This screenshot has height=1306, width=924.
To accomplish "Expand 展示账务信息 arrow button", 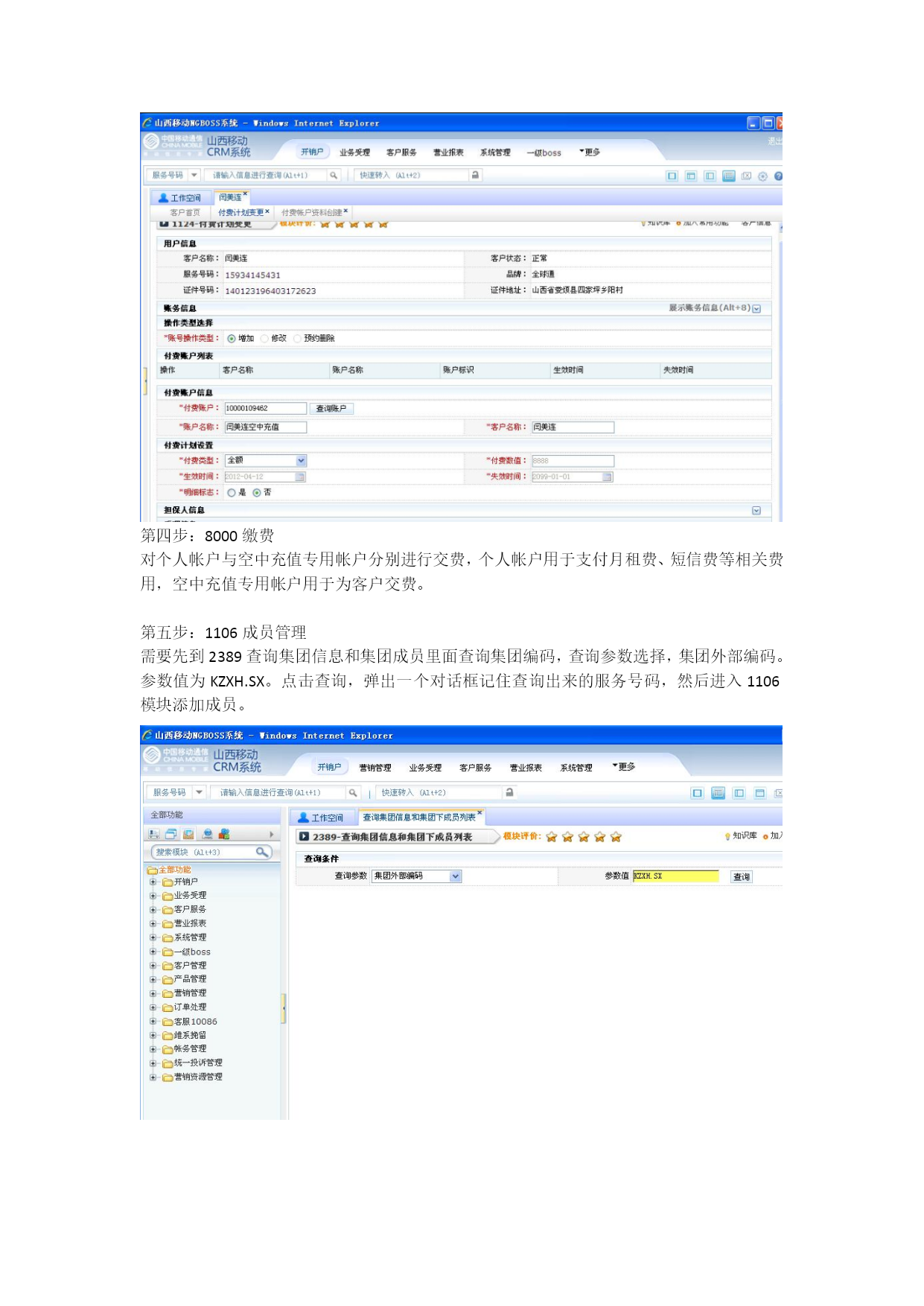I will [x=756, y=308].
